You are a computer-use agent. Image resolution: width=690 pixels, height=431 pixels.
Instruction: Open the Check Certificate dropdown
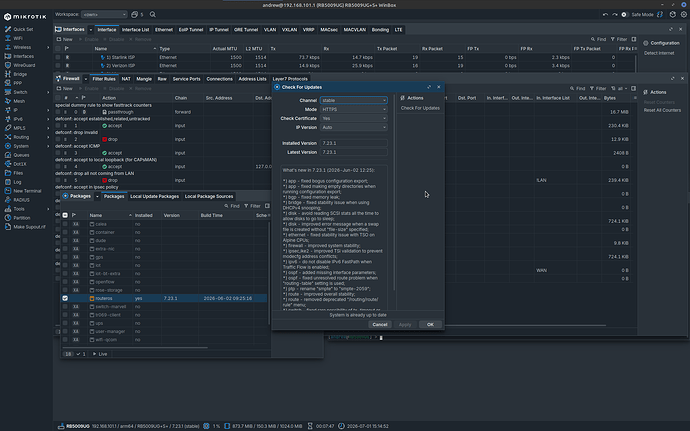(354, 118)
